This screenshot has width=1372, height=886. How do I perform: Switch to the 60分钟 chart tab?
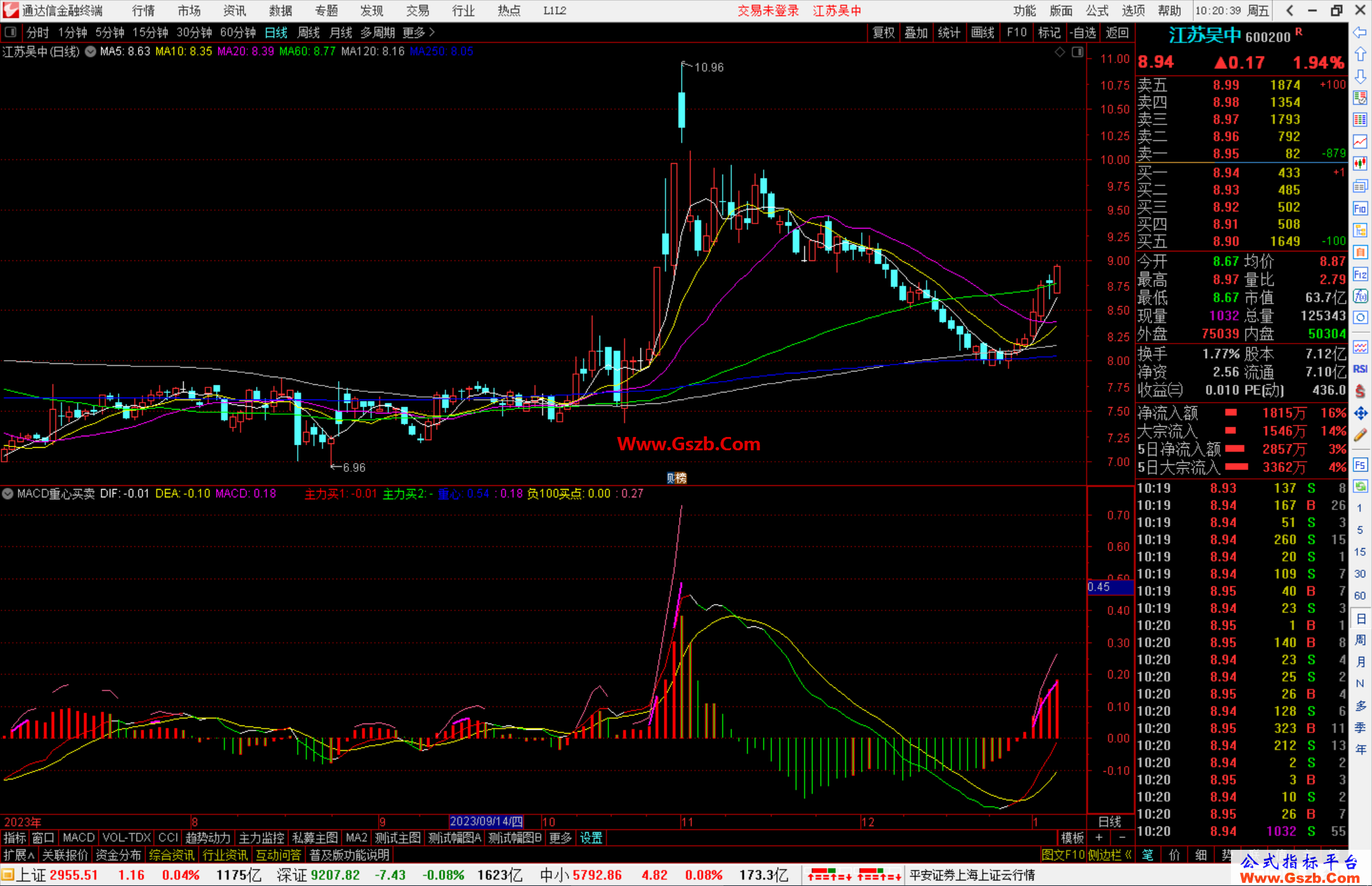click(238, 32)
